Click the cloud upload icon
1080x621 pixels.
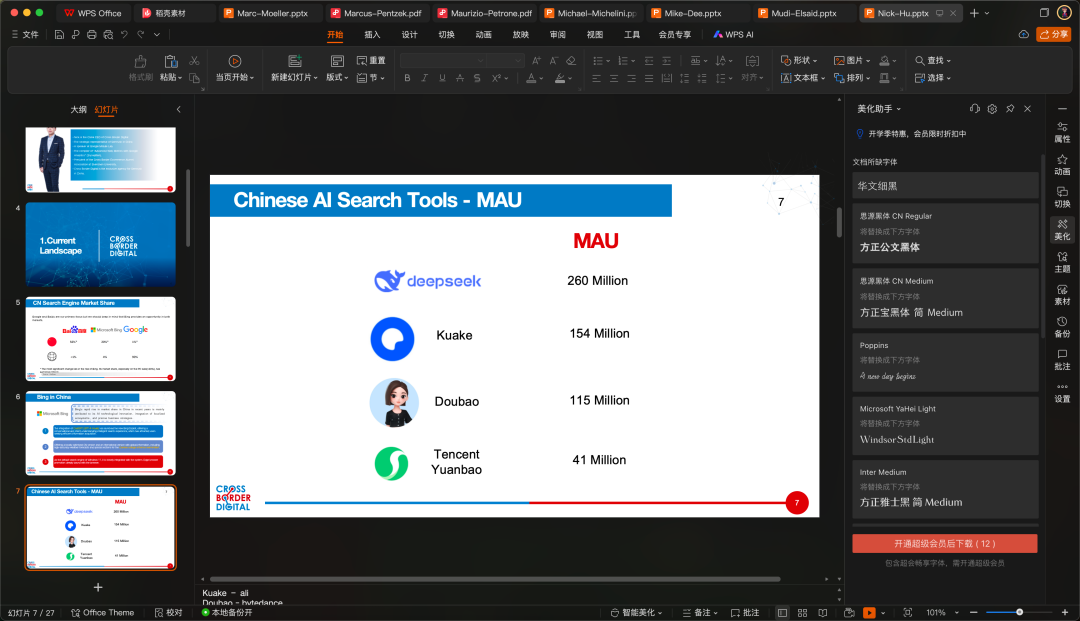pos(1024,34)
